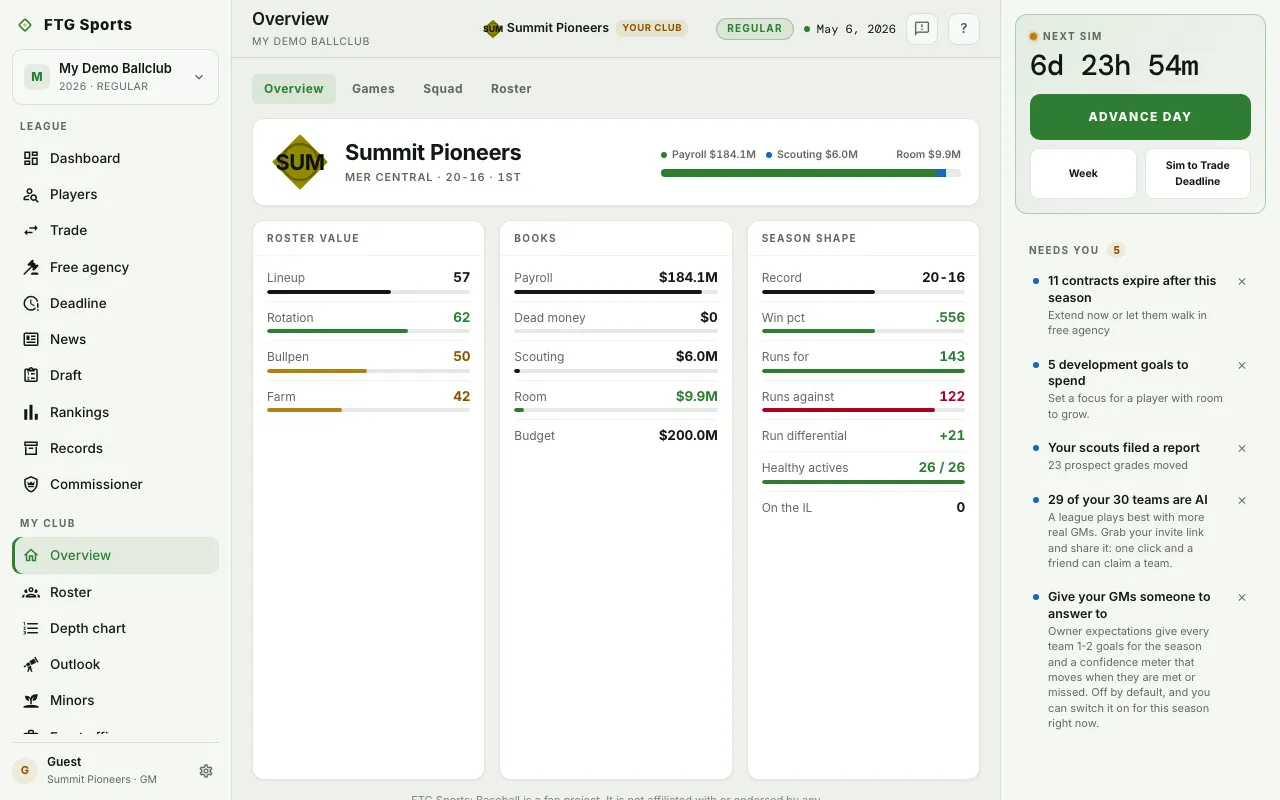The image size is (1280, 800).
Task: Click the Farm value 42
Action: coord(461,396)
